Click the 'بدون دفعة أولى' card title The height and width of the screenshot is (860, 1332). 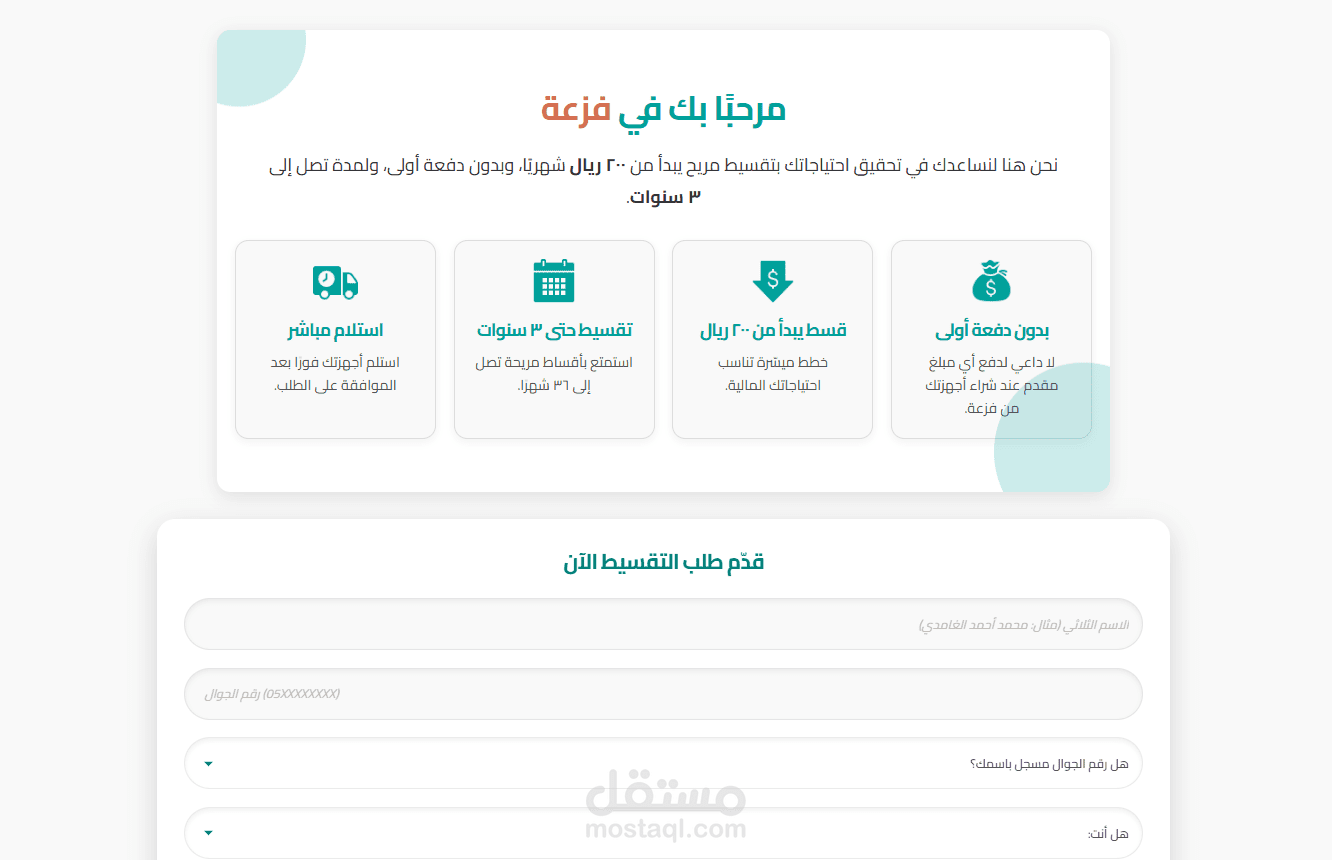(x=992, y=331)
